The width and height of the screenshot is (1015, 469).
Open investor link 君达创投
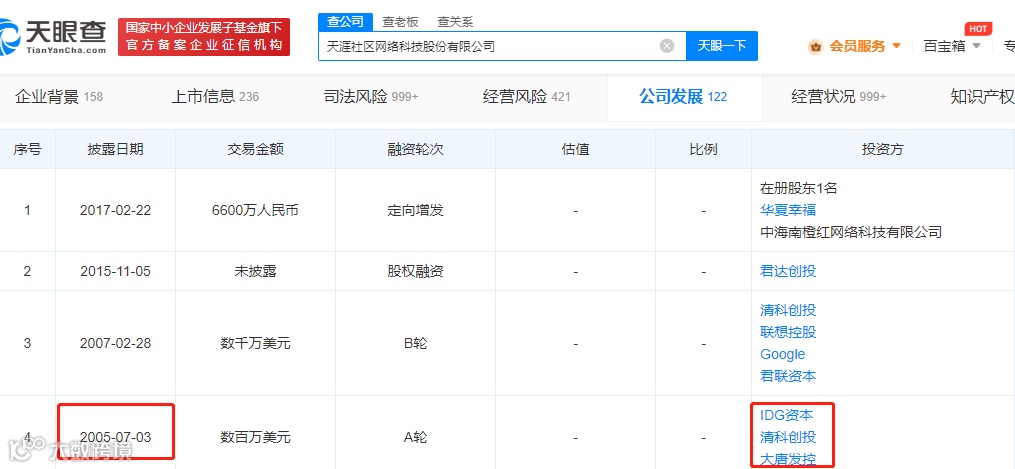tap(788, 271)
